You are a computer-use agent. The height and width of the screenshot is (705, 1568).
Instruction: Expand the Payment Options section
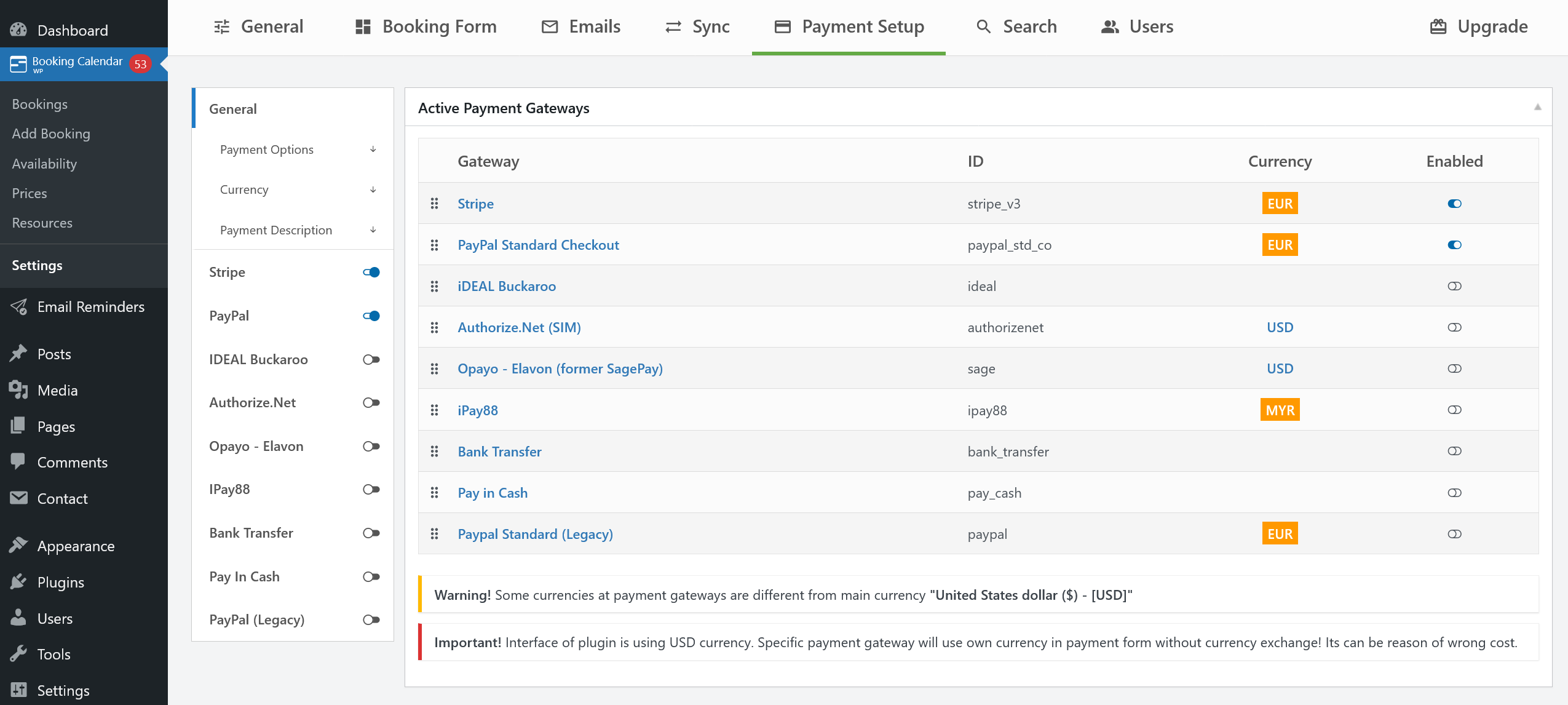tap(293, 149)
